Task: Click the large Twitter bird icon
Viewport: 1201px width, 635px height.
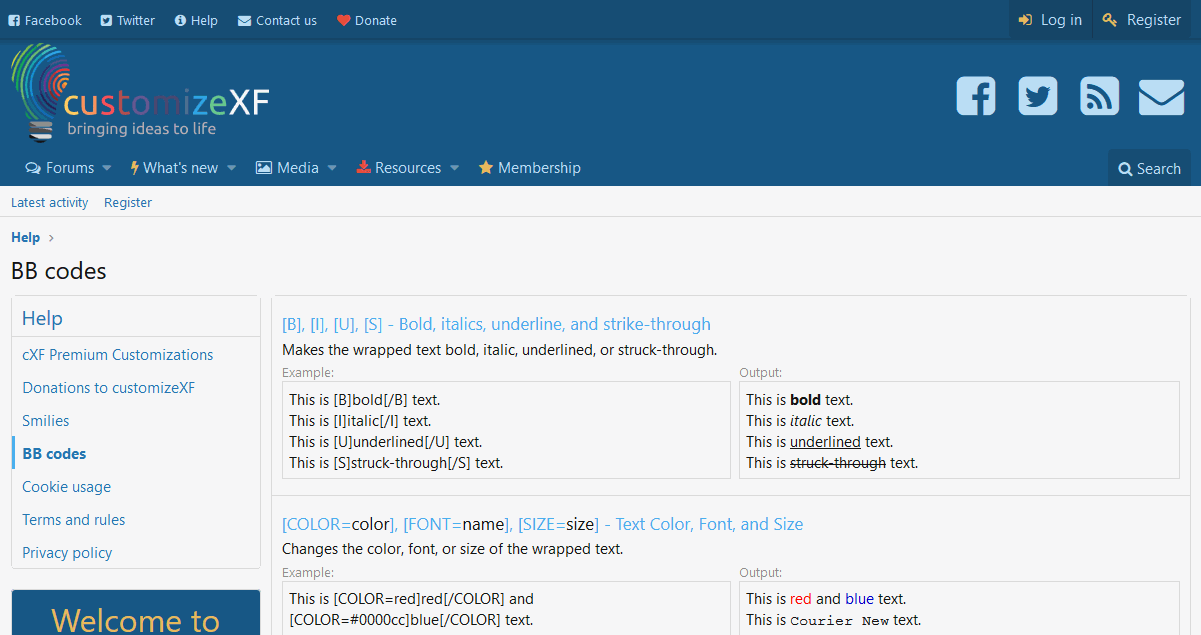Action: pos(1037,96)
